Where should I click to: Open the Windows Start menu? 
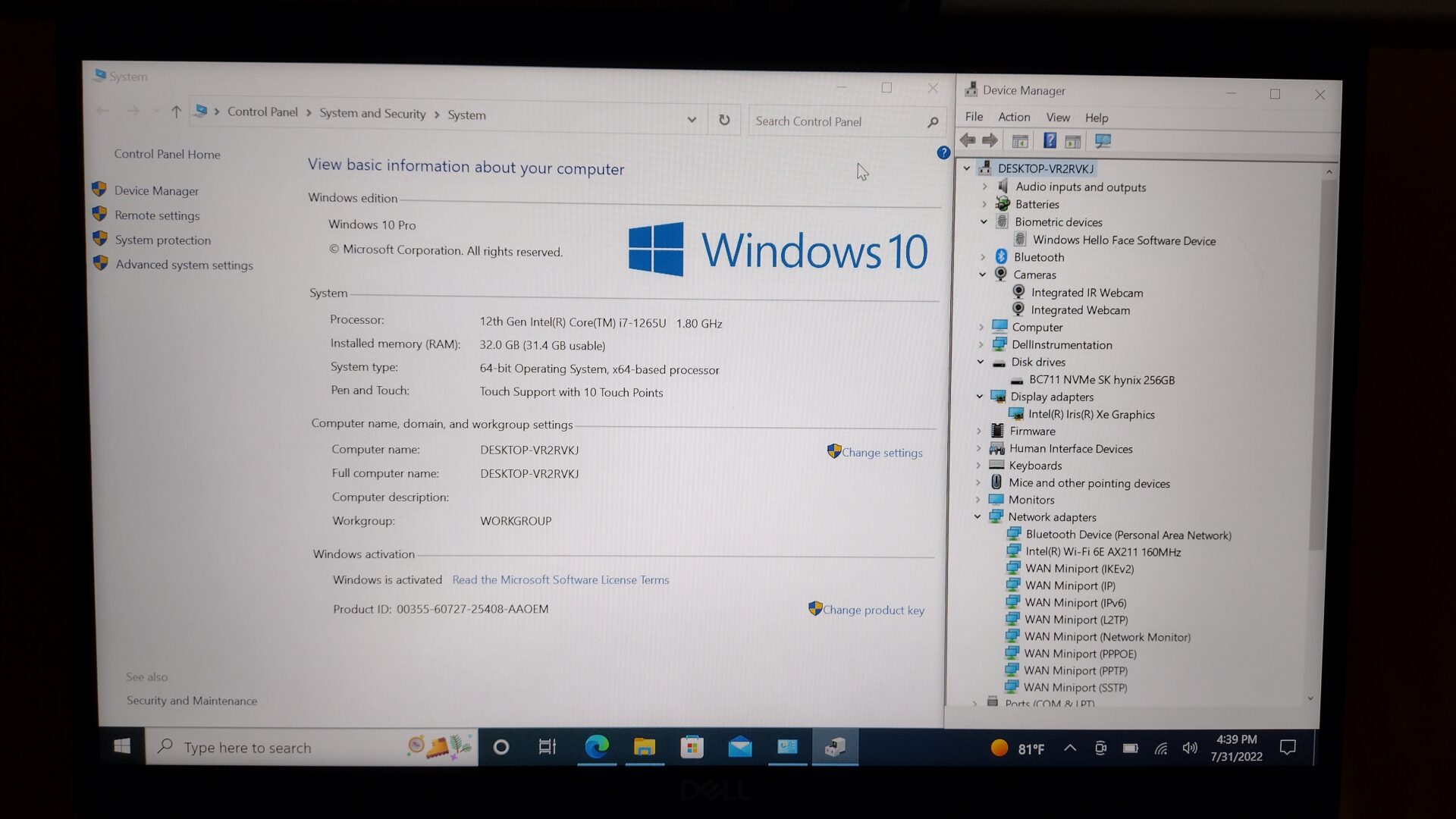[122, 747]
